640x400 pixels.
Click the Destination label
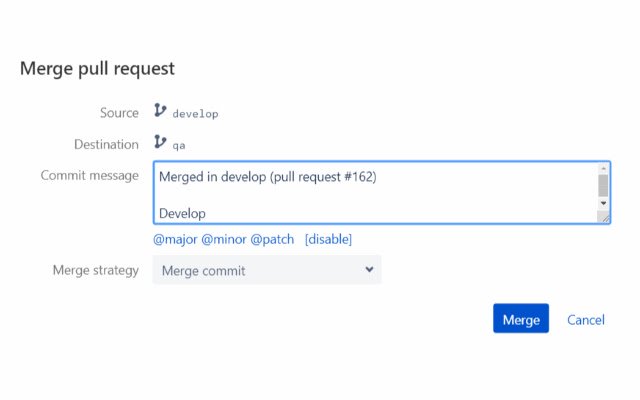(106, 144)
